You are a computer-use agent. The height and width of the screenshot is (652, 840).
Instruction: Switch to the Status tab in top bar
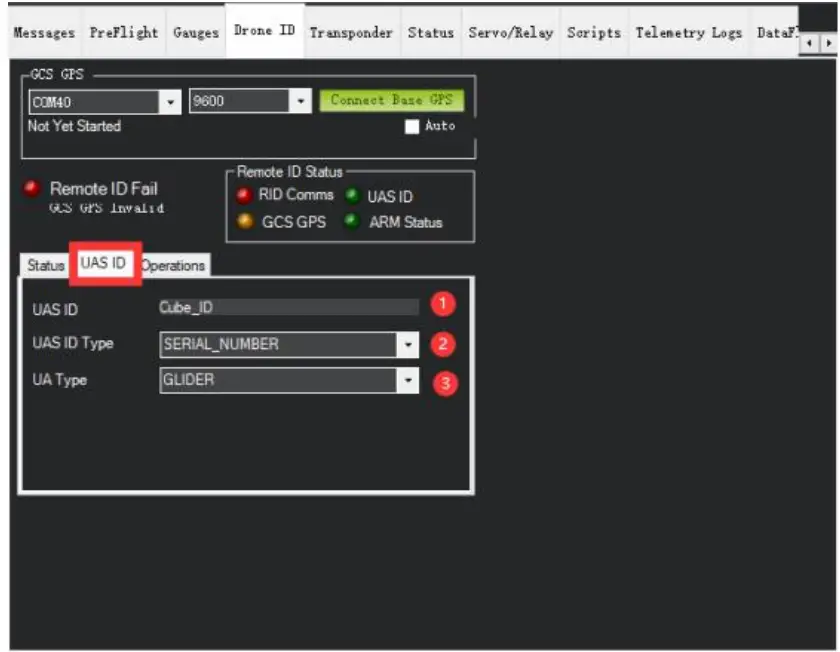tap(431, 33)
